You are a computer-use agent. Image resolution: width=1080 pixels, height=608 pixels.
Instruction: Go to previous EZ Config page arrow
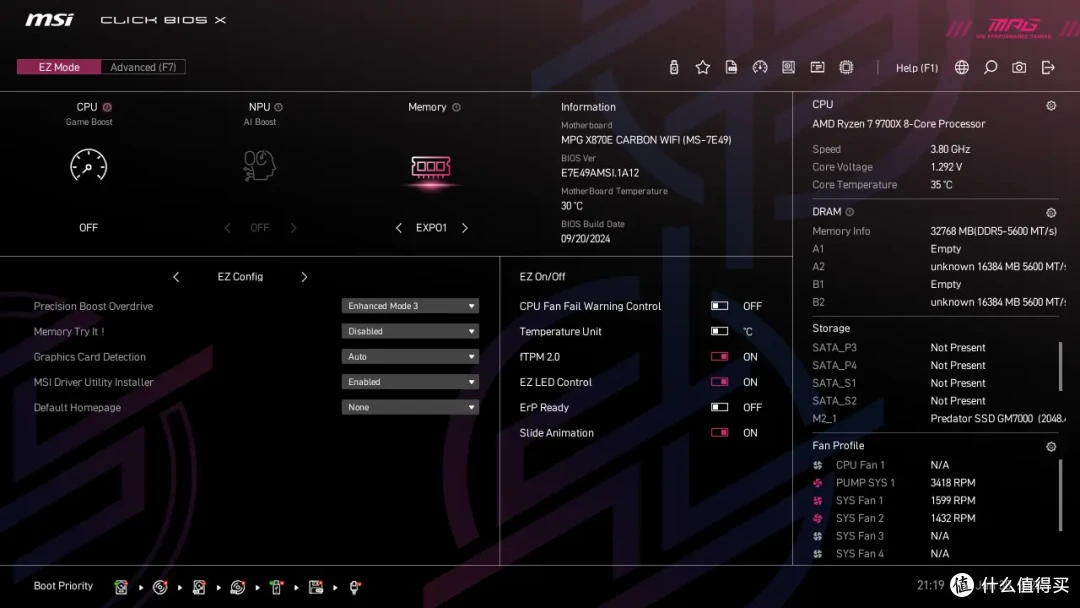click(x=176, y=277)
